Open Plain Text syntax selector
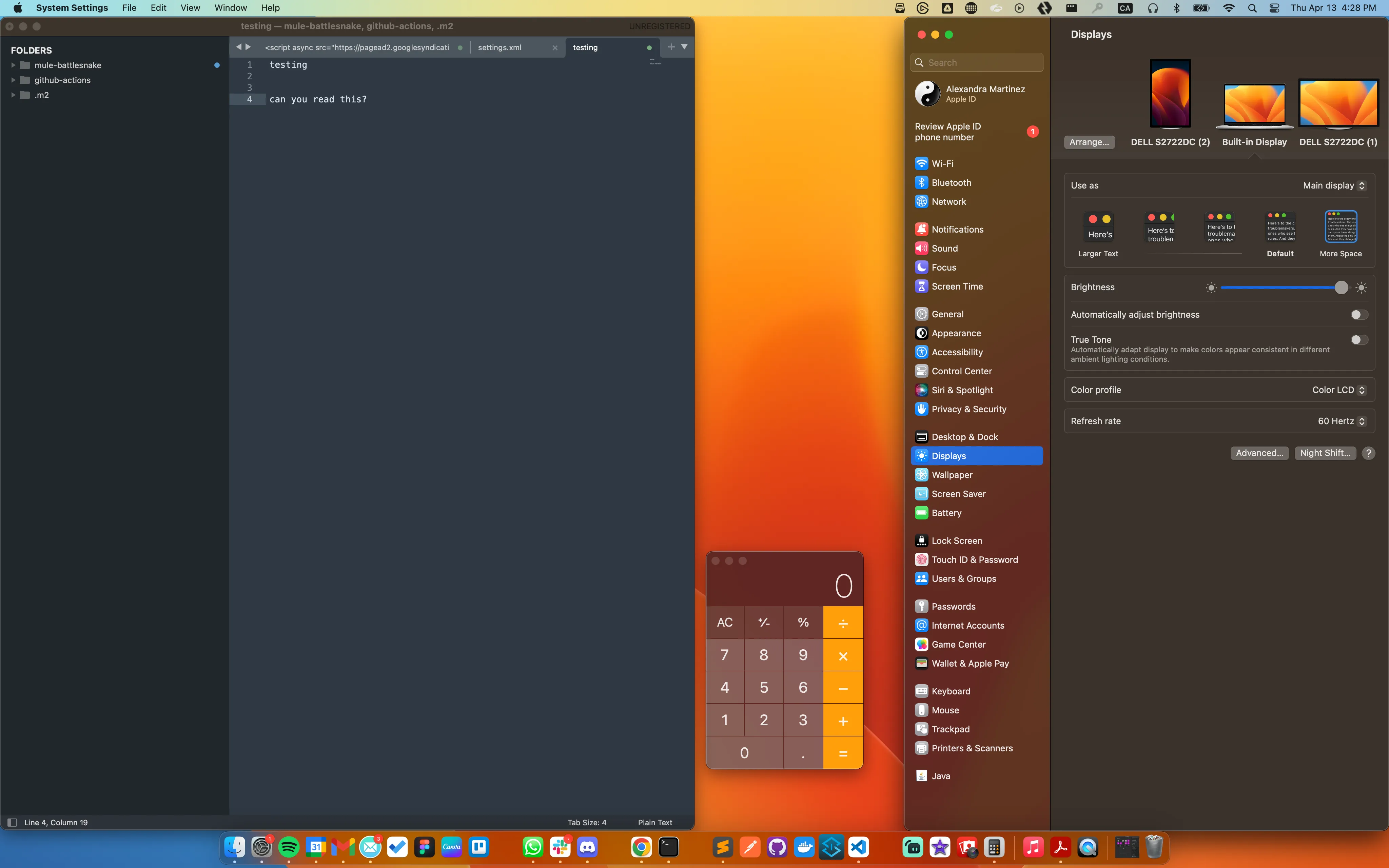1389x868 pixels. coord(655,823)
